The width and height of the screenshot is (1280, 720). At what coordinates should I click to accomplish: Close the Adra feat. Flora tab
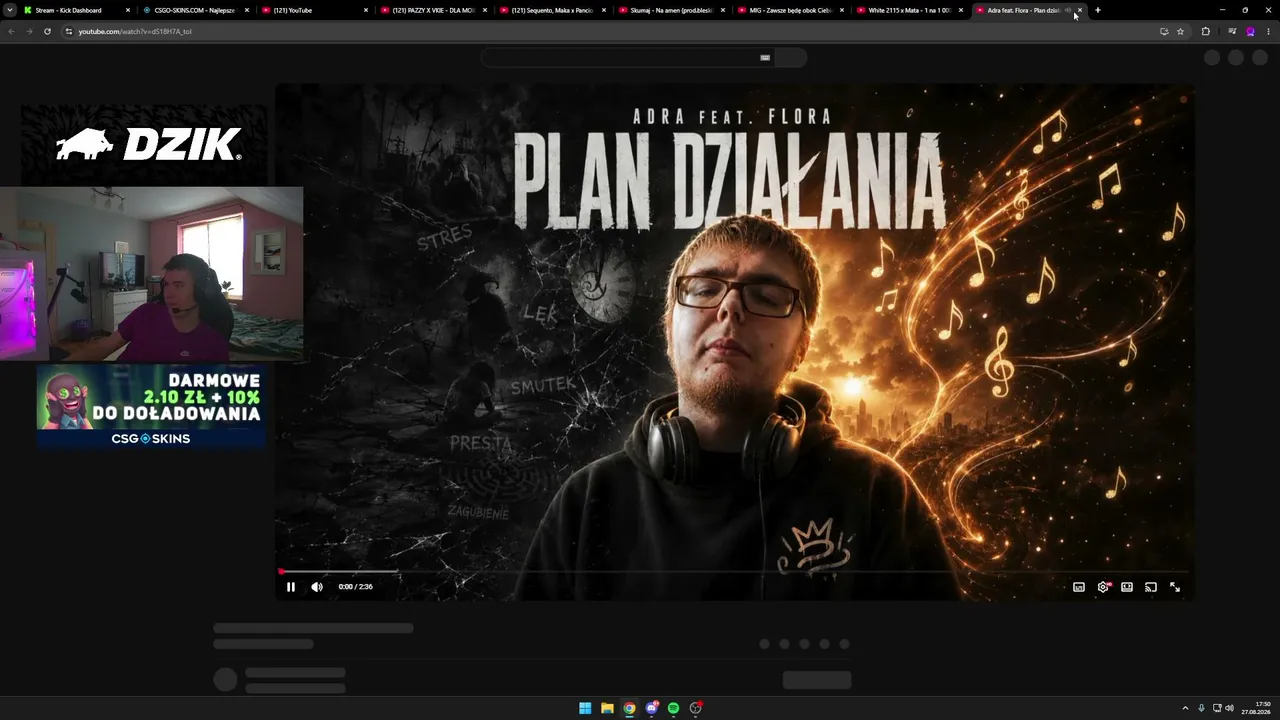pos(1079,10)
